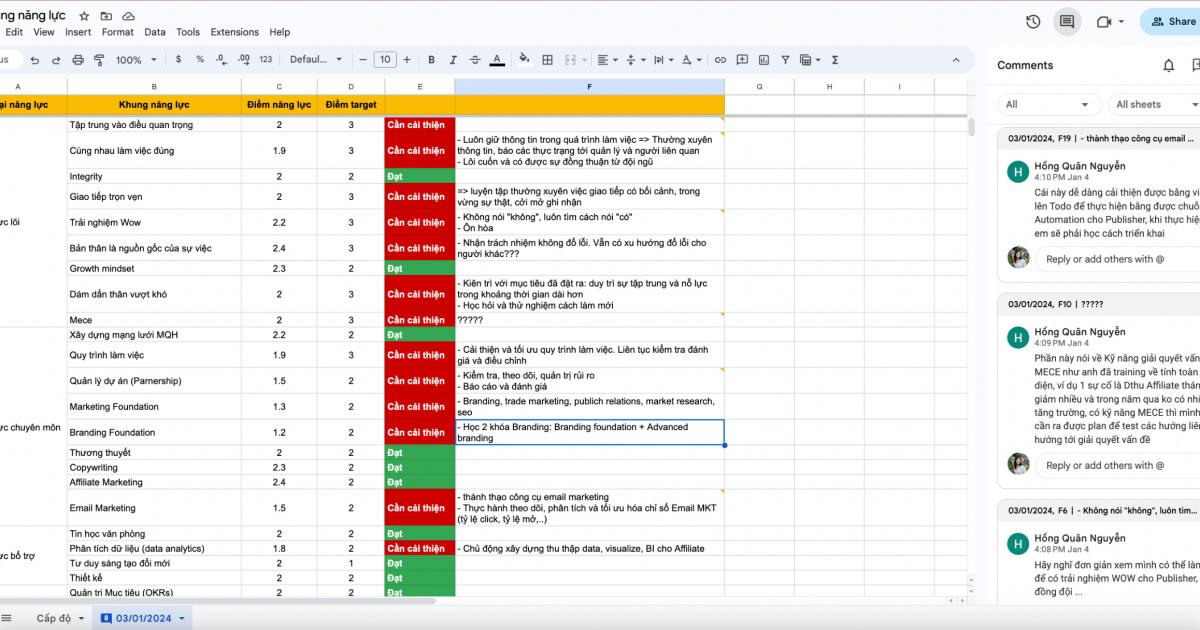This screenshot has width=1200, height=630.
Task: Open comment notification settings bell
Action: pos(1168,65)
